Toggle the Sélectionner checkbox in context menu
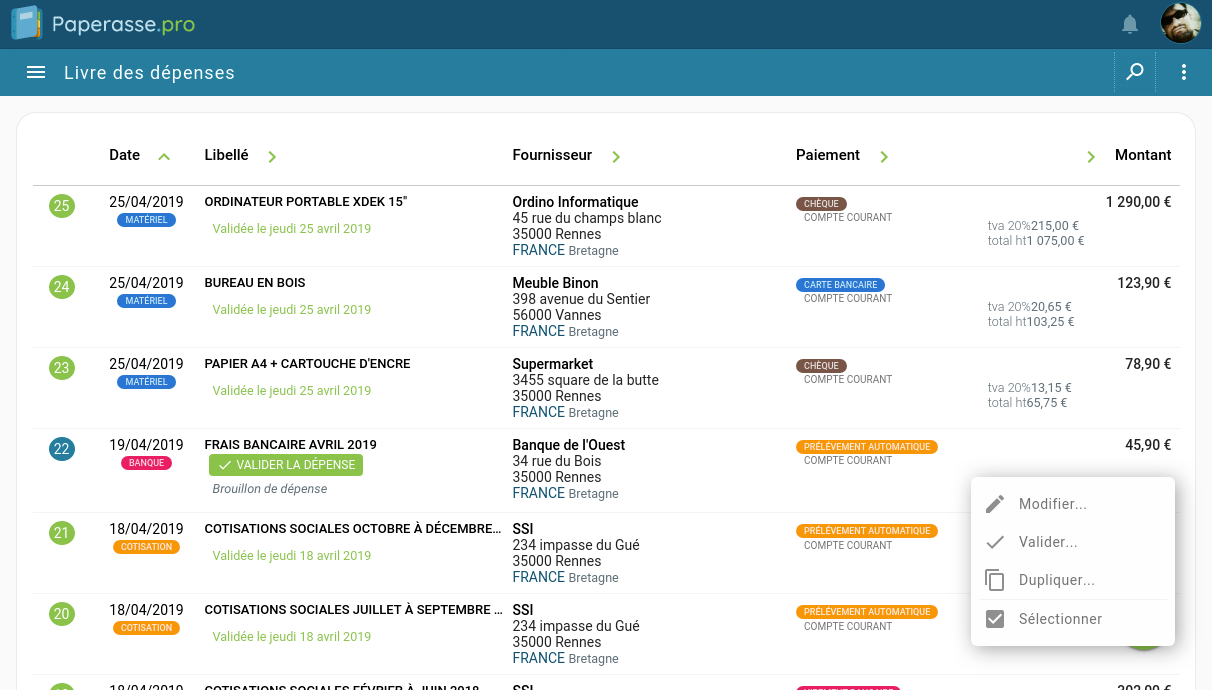 pyautogui.click(x=995, y=619)
